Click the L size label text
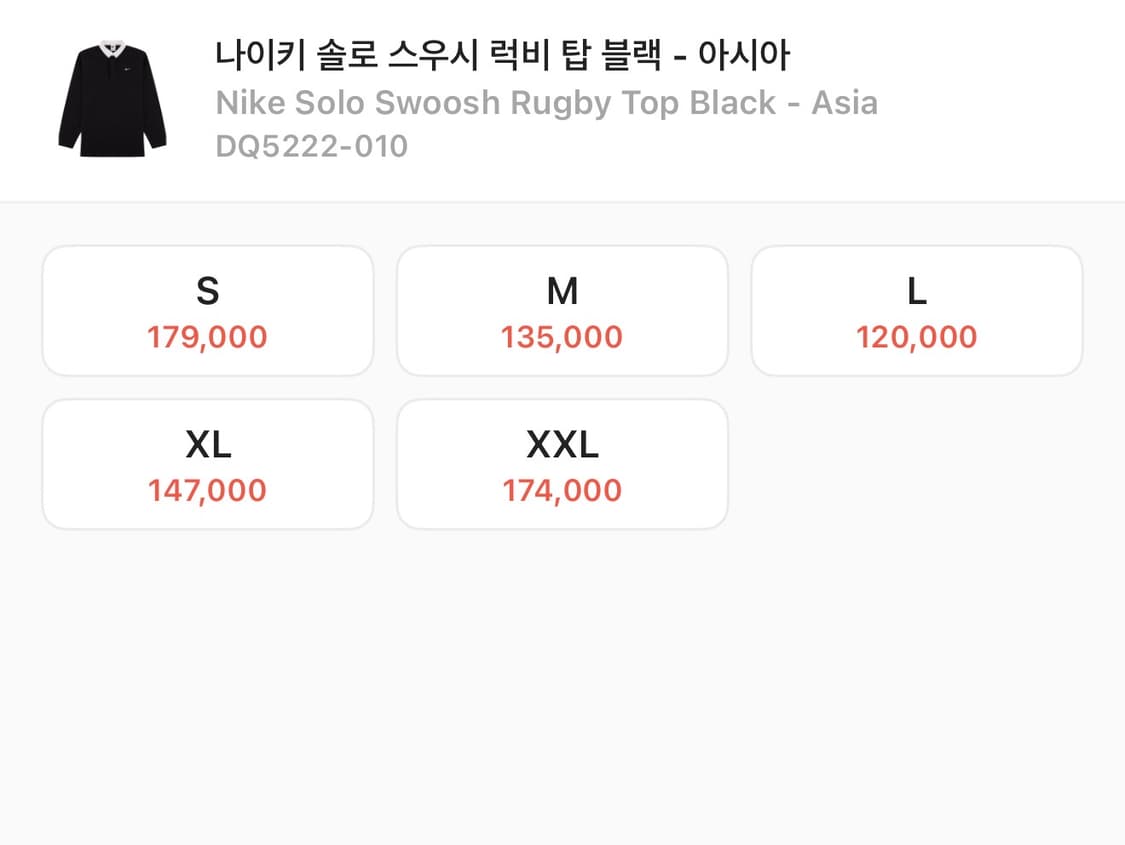This screenshot has width=1125, height=845. click(x=916, y=291)
